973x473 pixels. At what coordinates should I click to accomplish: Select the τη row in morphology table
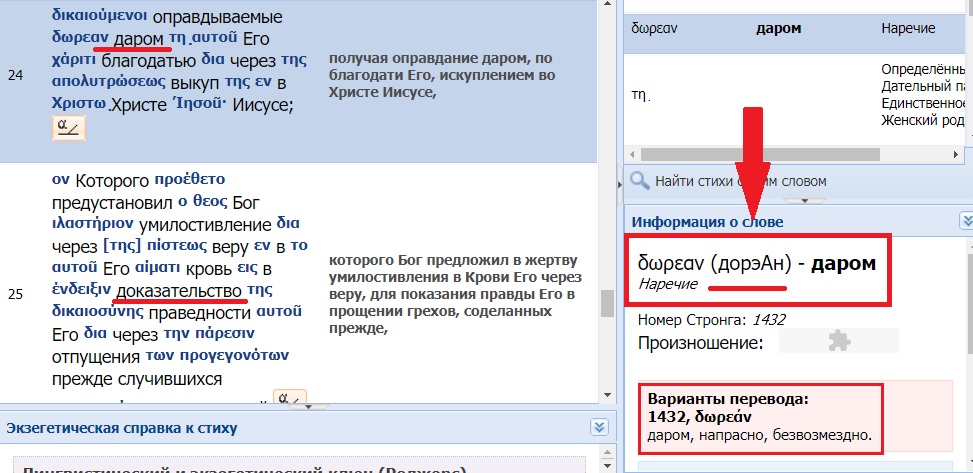coord(780,95)
